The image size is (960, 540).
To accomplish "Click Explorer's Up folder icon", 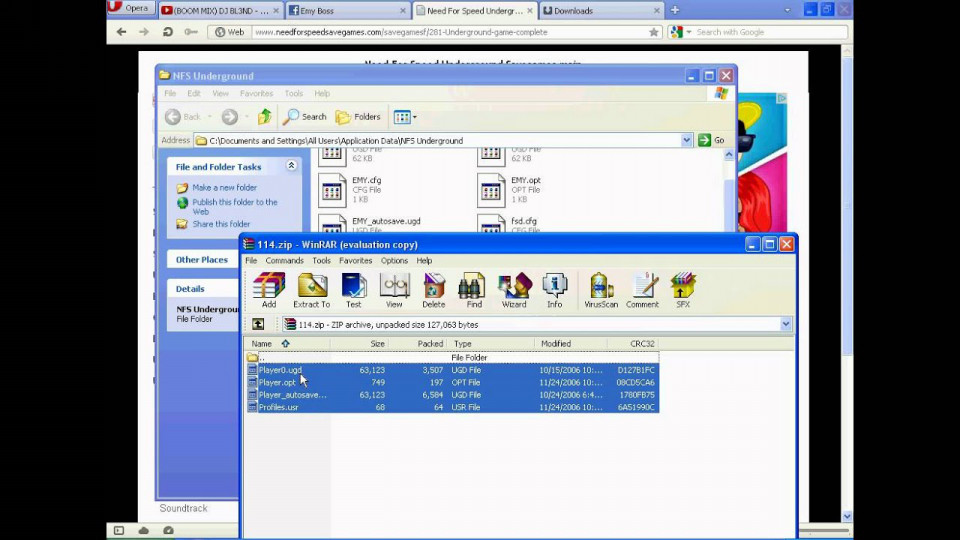I will [x=264, y=116].
